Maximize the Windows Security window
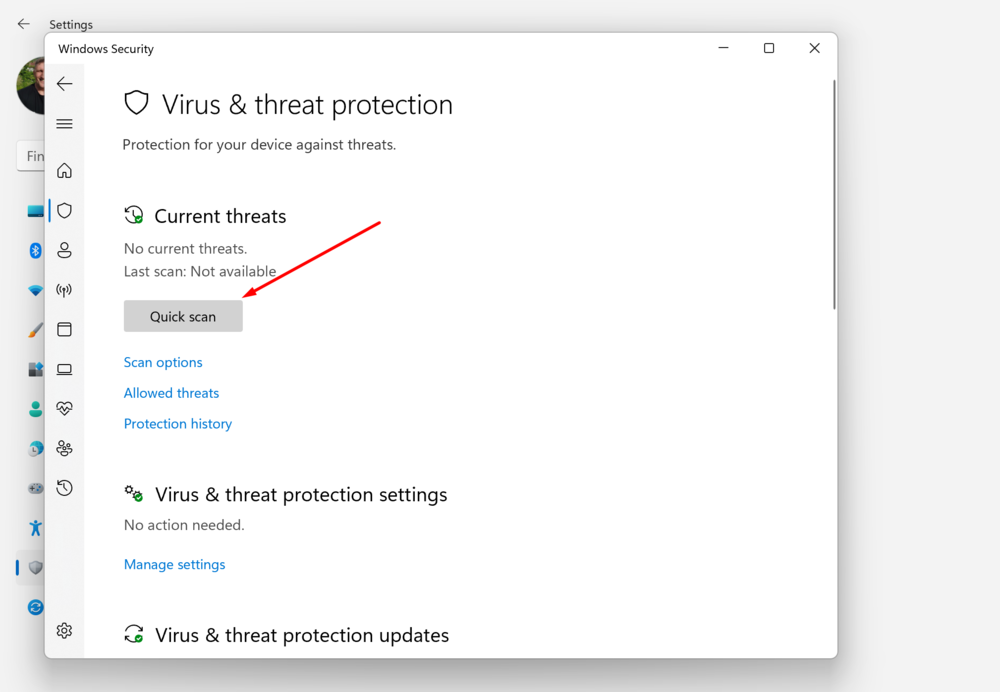Viewport: 1000px width, 692px height. coord(769,48)
